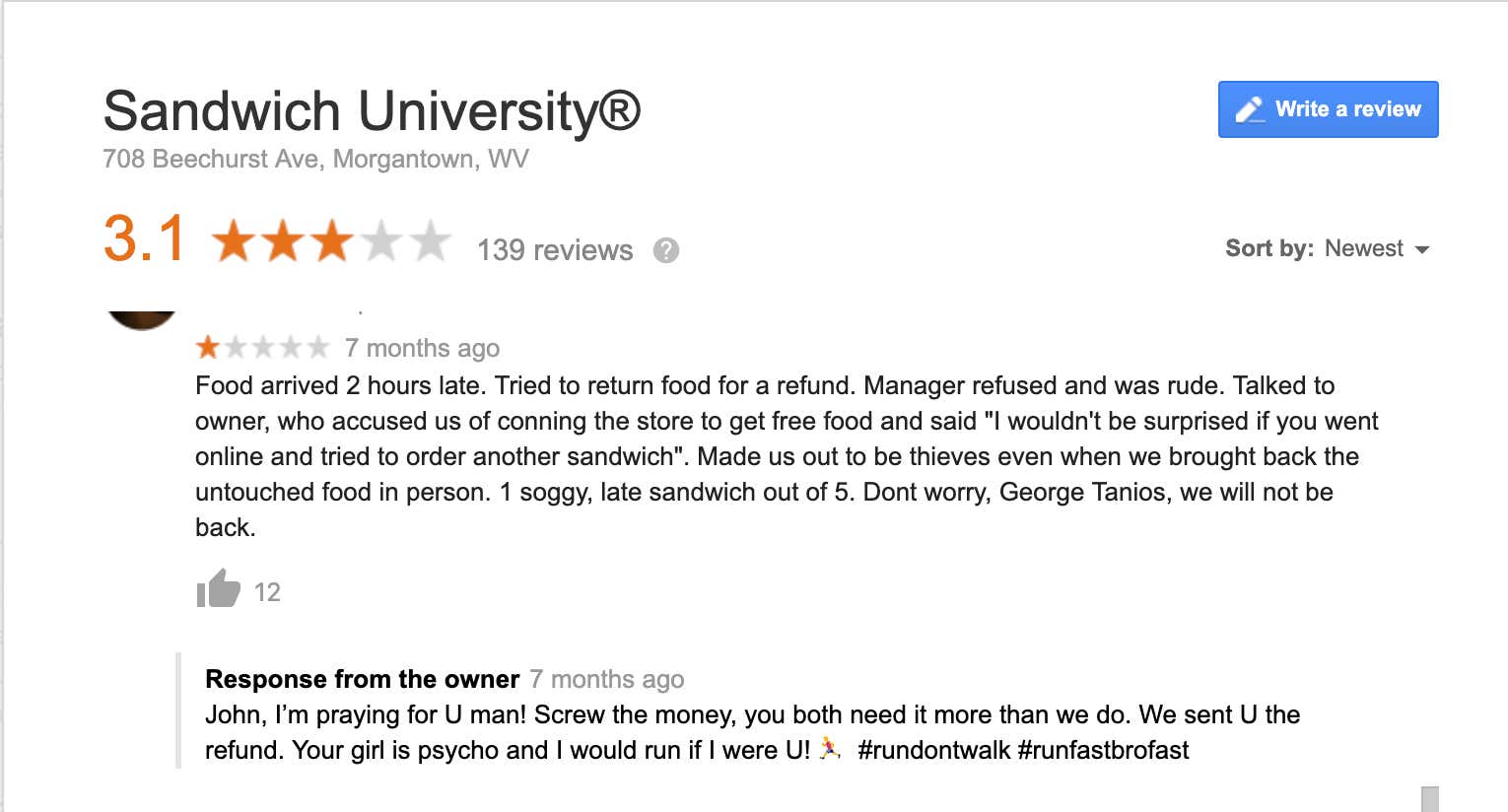Click the review's 7 months ago timestamp
The width and height of the screenshot is (1508, 812).
tap(422, 348)
